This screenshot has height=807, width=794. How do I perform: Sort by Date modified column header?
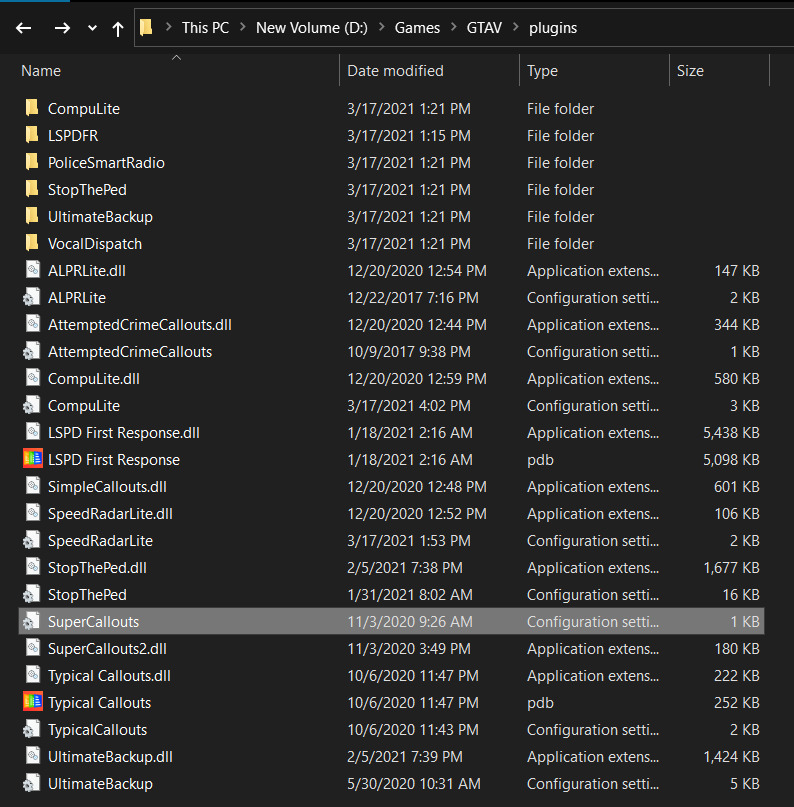tap(395, 71)
